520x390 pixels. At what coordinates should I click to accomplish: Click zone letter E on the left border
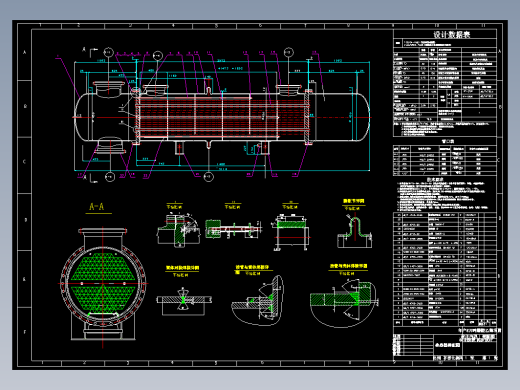(24, 279)
